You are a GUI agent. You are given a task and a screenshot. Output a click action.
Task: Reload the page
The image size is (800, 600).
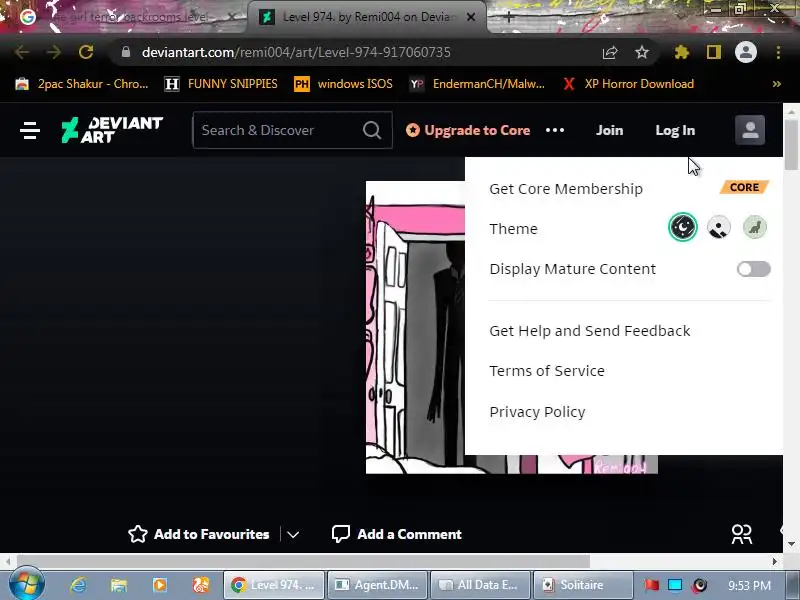[x=85, y=52]
